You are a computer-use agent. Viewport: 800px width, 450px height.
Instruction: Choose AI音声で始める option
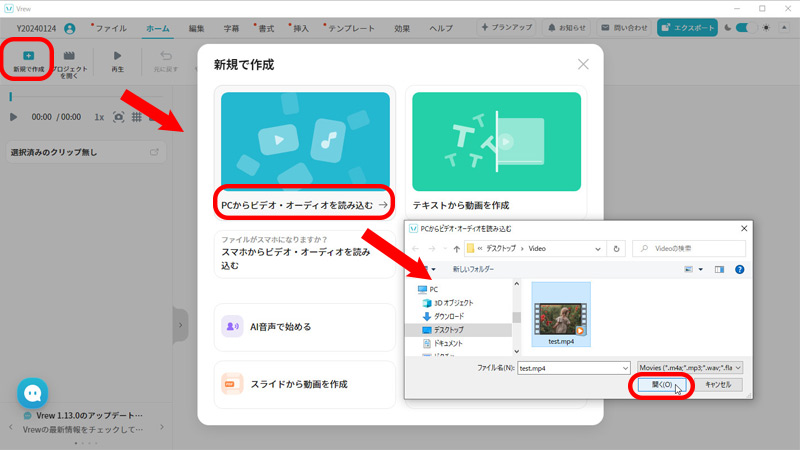(x=305, y=327)
